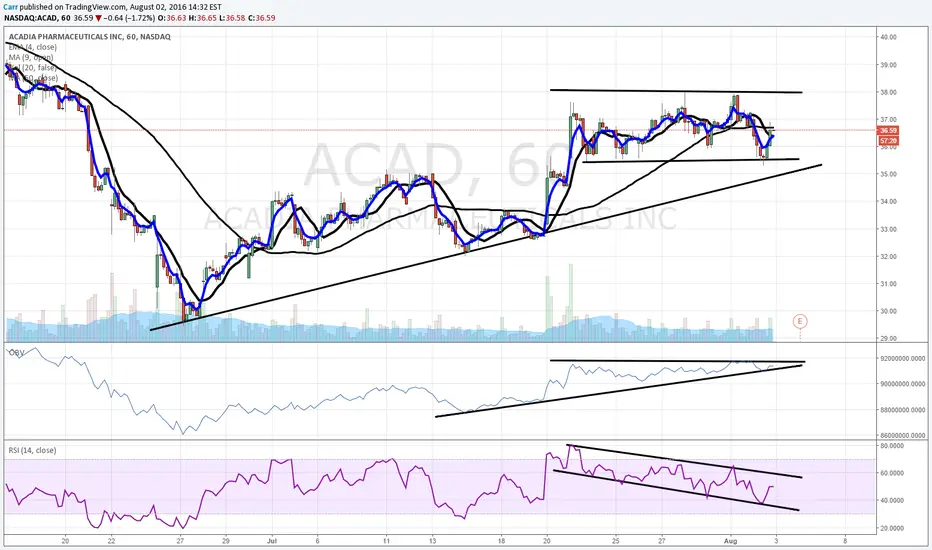Click the 92000000.0000 OBV axis value
Screen dimensions: 932x550
[x=902, y=359]
